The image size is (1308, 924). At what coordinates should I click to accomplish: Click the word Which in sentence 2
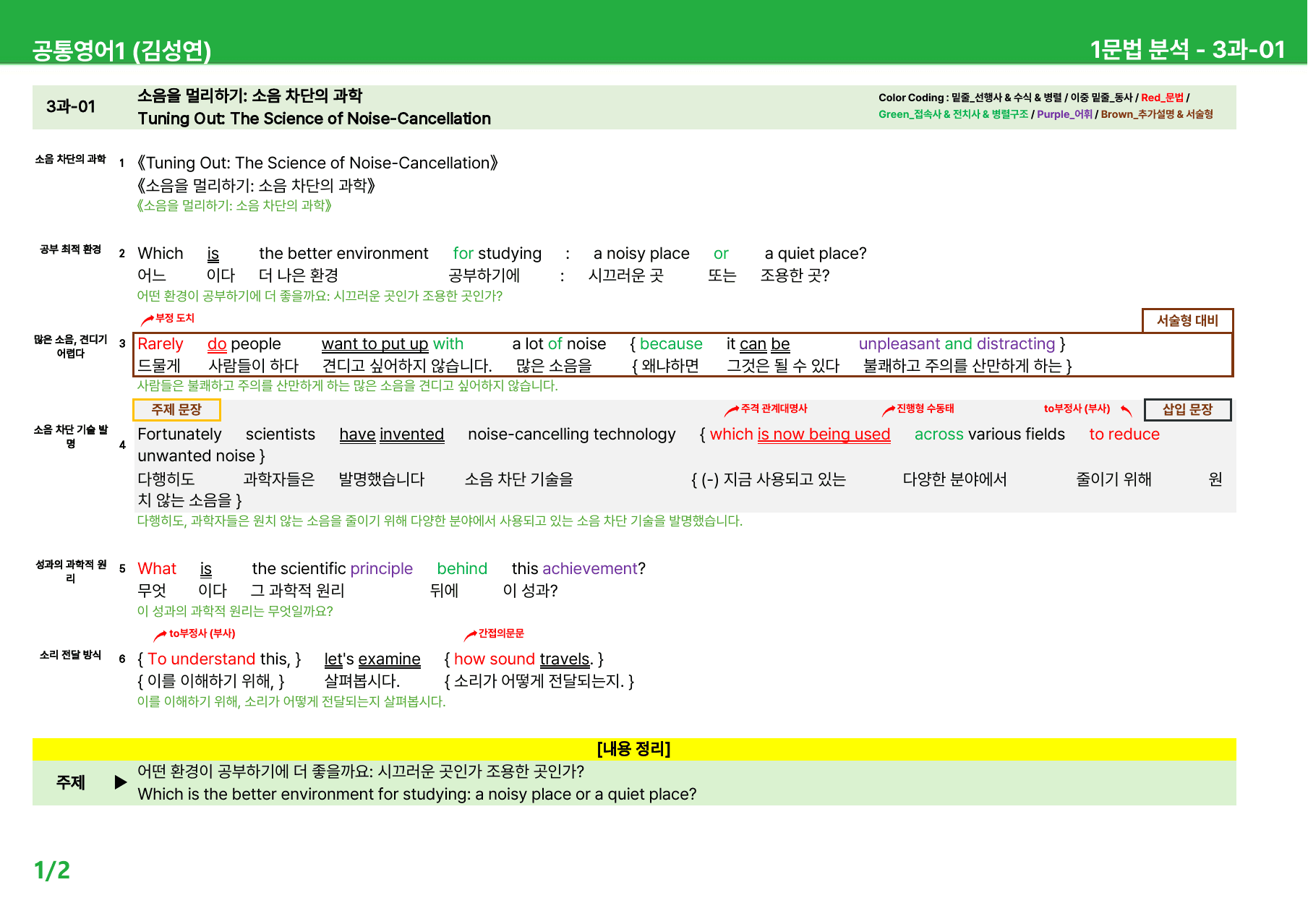tap(161, 254)
